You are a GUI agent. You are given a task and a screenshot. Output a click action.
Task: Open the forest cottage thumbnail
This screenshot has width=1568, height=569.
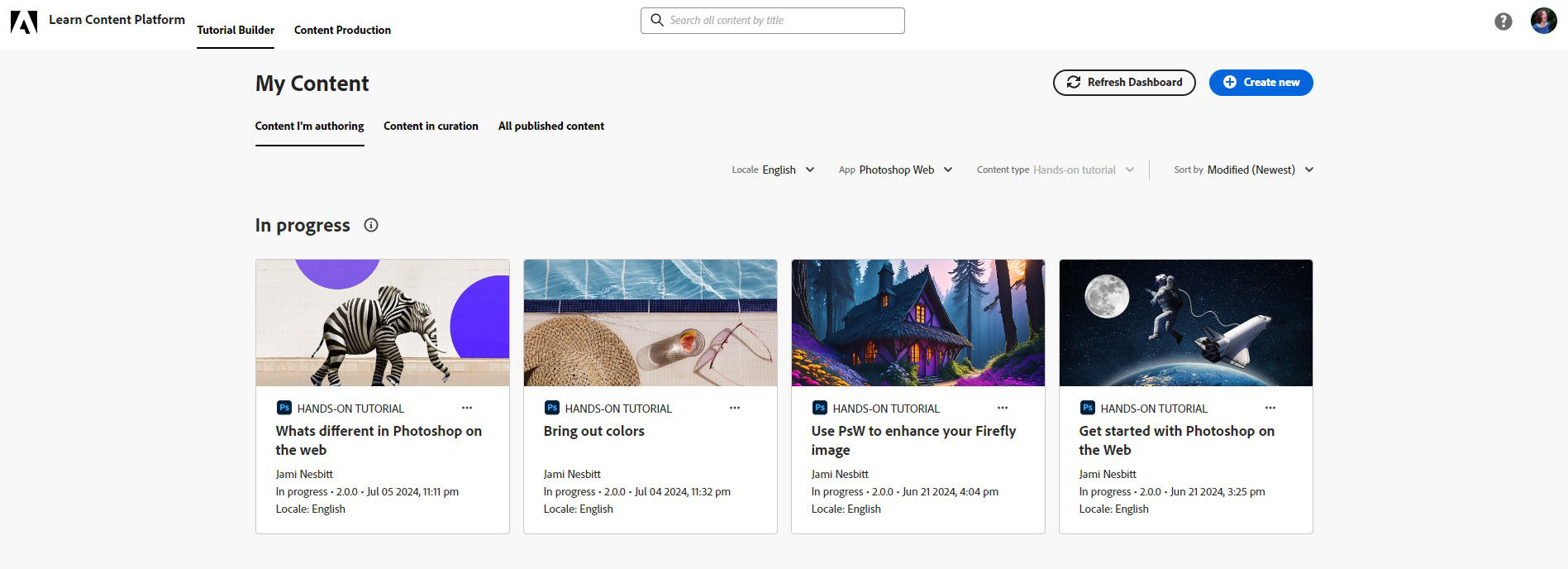pyautogui.click(x=918, y=323)
